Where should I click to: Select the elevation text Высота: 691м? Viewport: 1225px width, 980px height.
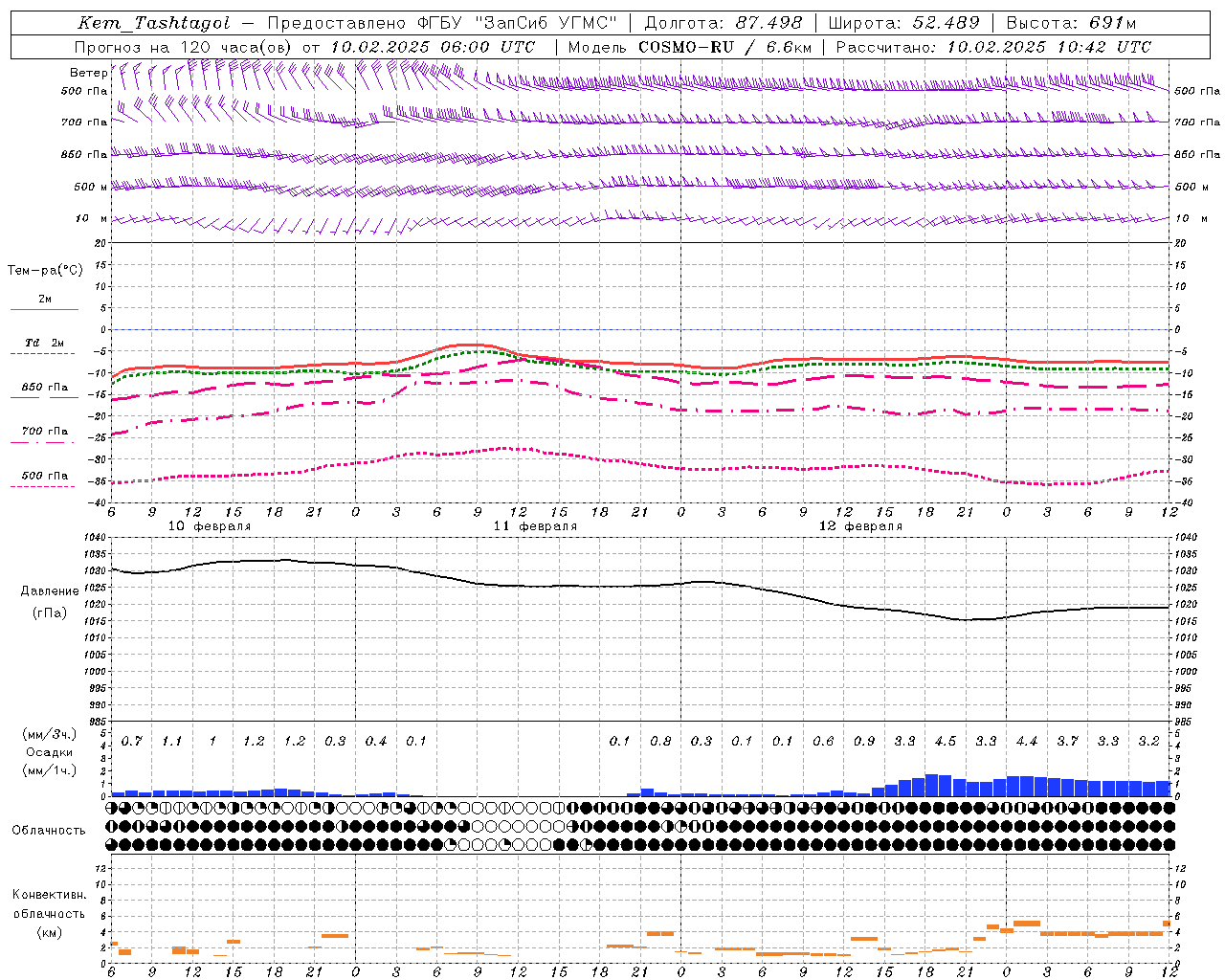pyautogui.click(x=1072, y=23)
